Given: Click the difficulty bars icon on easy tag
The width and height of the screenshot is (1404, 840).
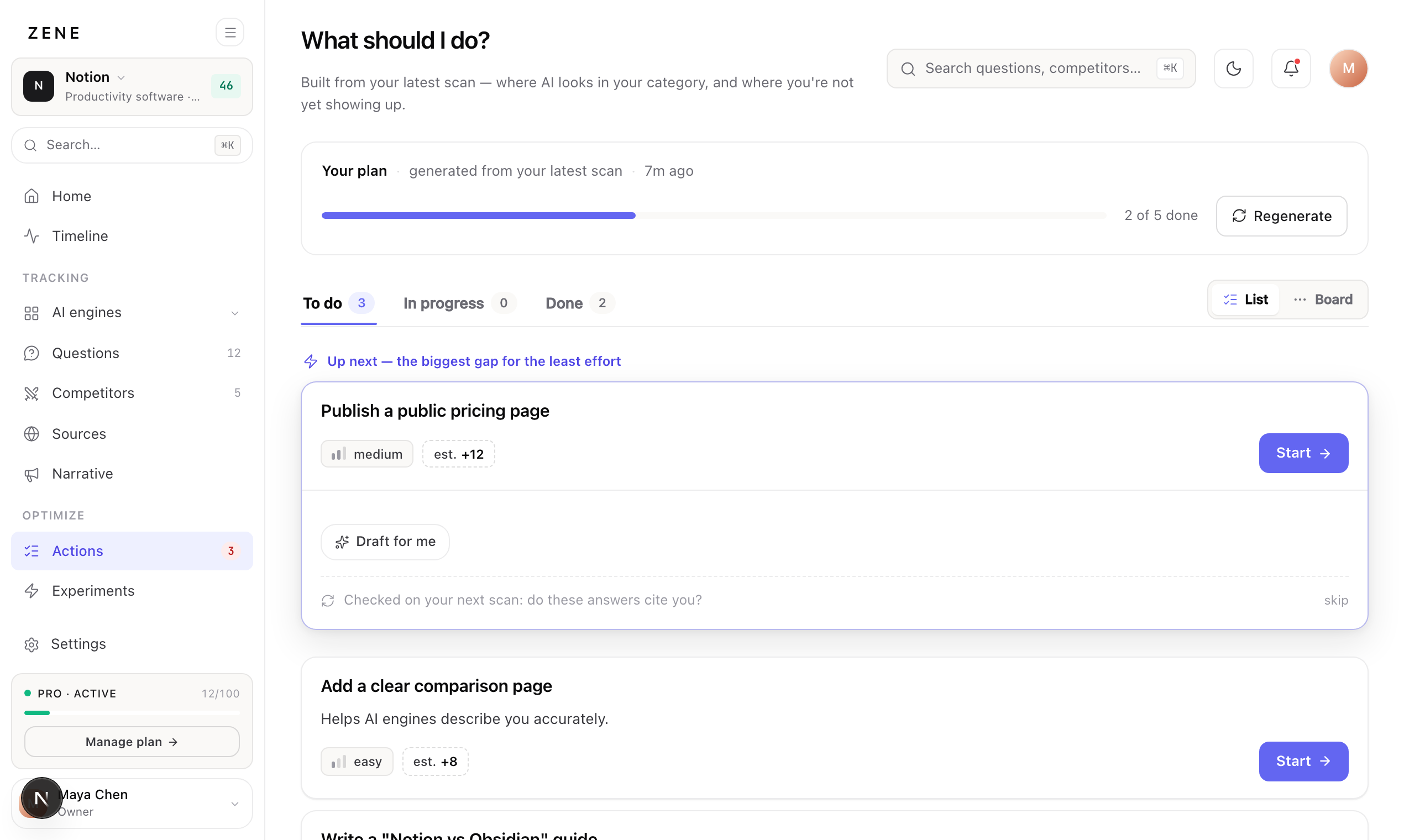Looking at the screenshot, I should pos(338,762).
